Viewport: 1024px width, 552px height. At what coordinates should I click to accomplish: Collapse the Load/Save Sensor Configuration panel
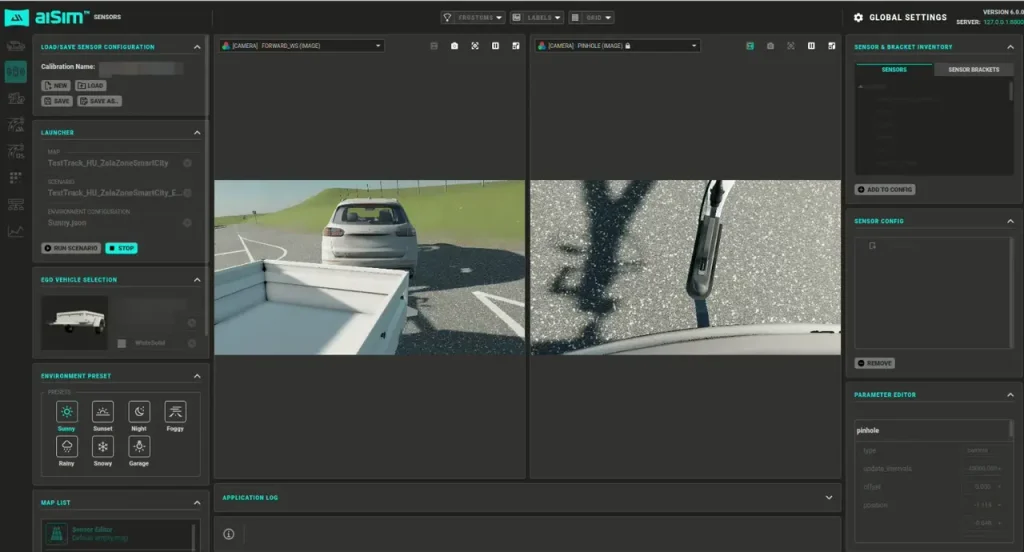(x=197, y=47)
